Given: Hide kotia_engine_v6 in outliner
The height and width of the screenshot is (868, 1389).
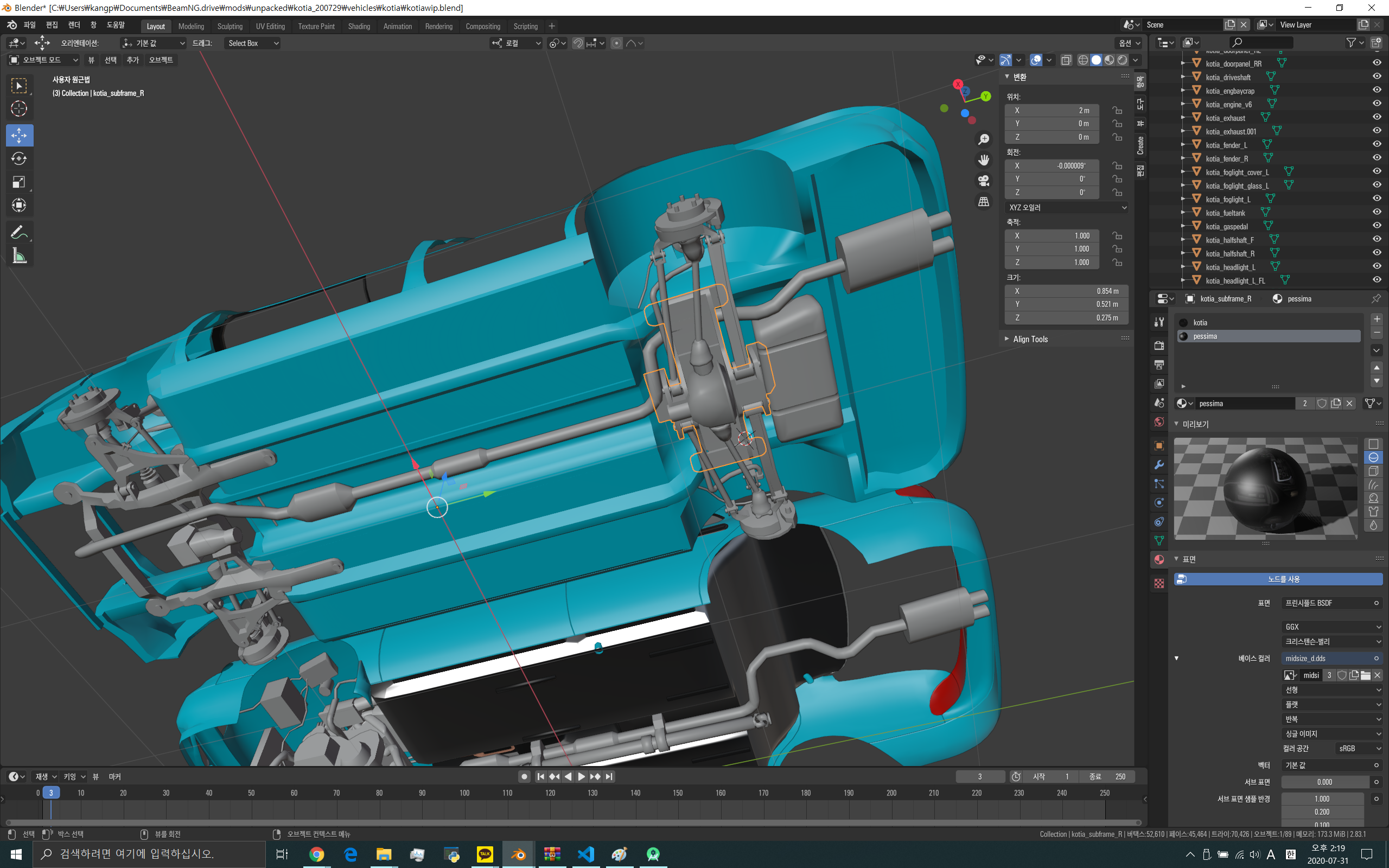Looking at the screenshot, I should point(1377,103).
